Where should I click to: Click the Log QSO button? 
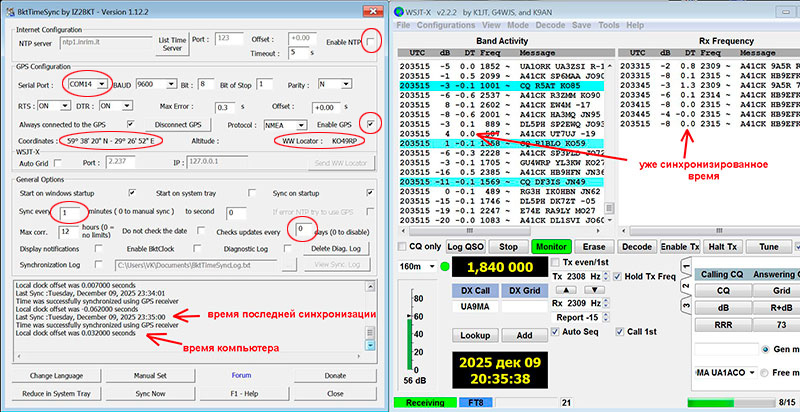point(465,246)
